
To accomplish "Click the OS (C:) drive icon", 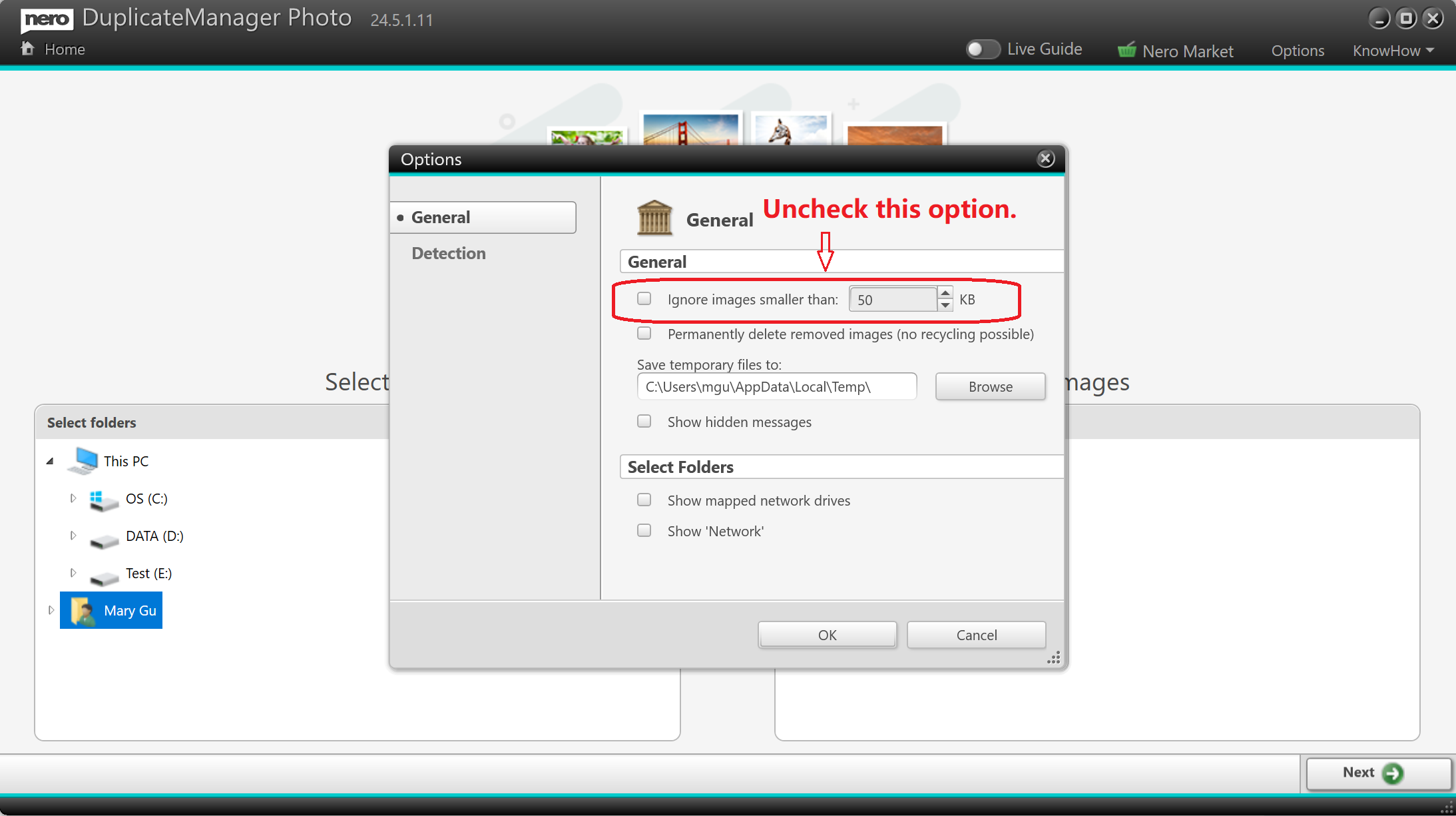I will pos(103,500).
